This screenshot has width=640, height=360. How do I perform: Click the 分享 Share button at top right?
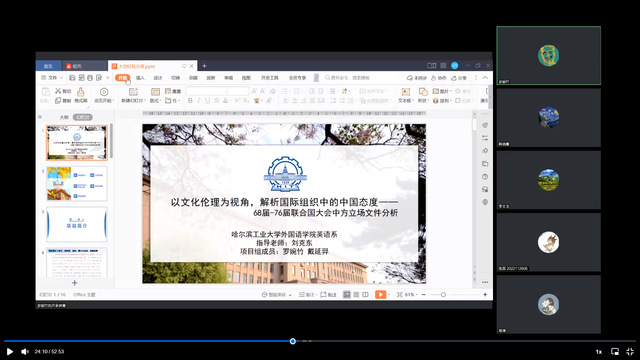coord(459,78)
